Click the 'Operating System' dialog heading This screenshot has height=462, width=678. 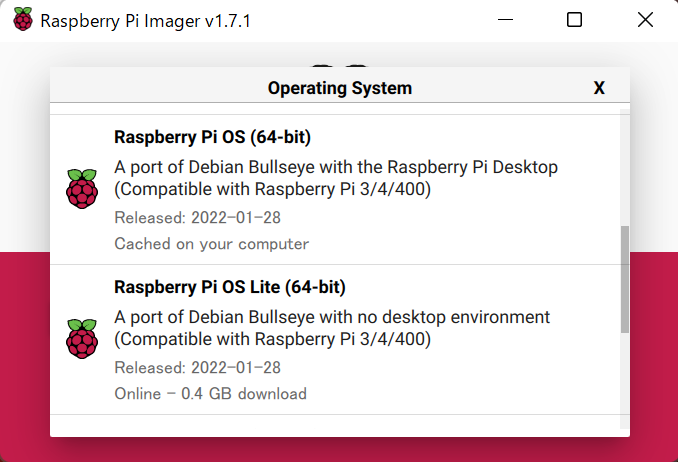point(340,88)
